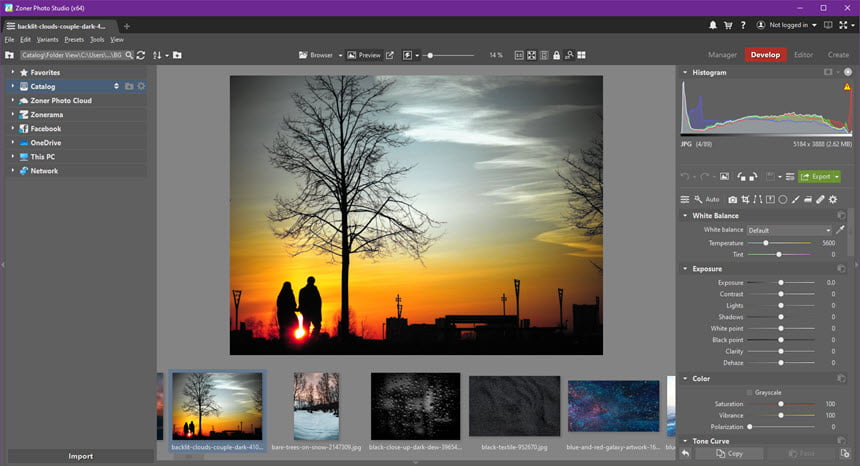Viewport: 860px width, 466px height.
Task: Click back arrow beside Copy button
Action: click(x=686, y=453)
